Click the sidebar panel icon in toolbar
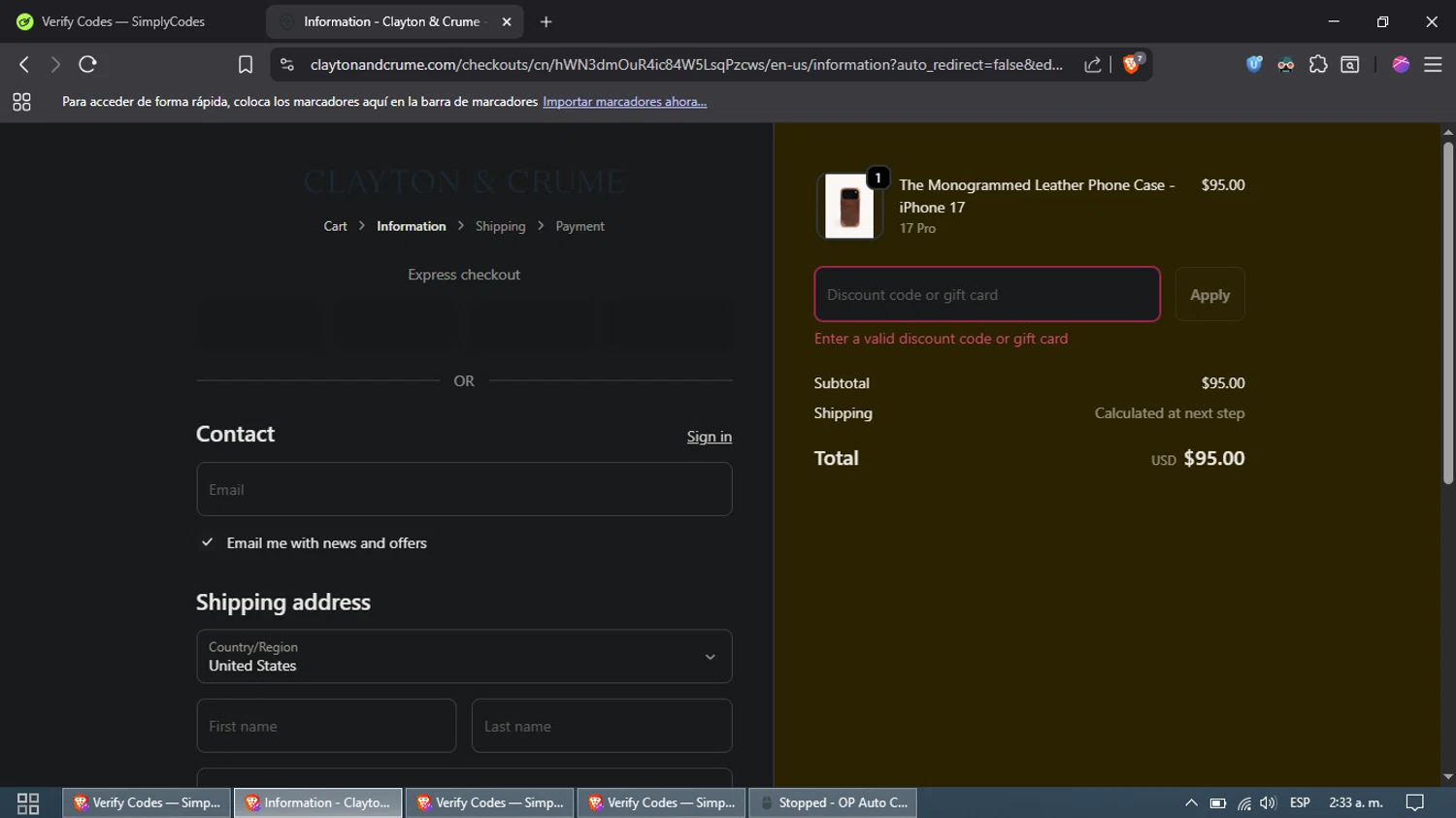Viewport: 1456px width, 818px height. (x=1350, y=64)
